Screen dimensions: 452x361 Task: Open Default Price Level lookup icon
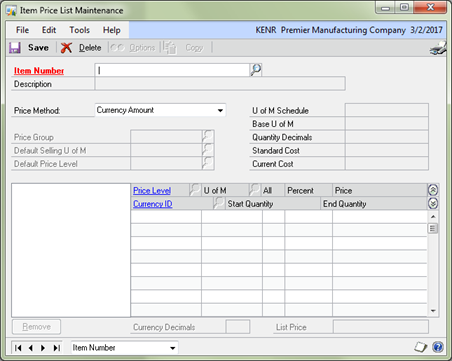click(208, 163)
